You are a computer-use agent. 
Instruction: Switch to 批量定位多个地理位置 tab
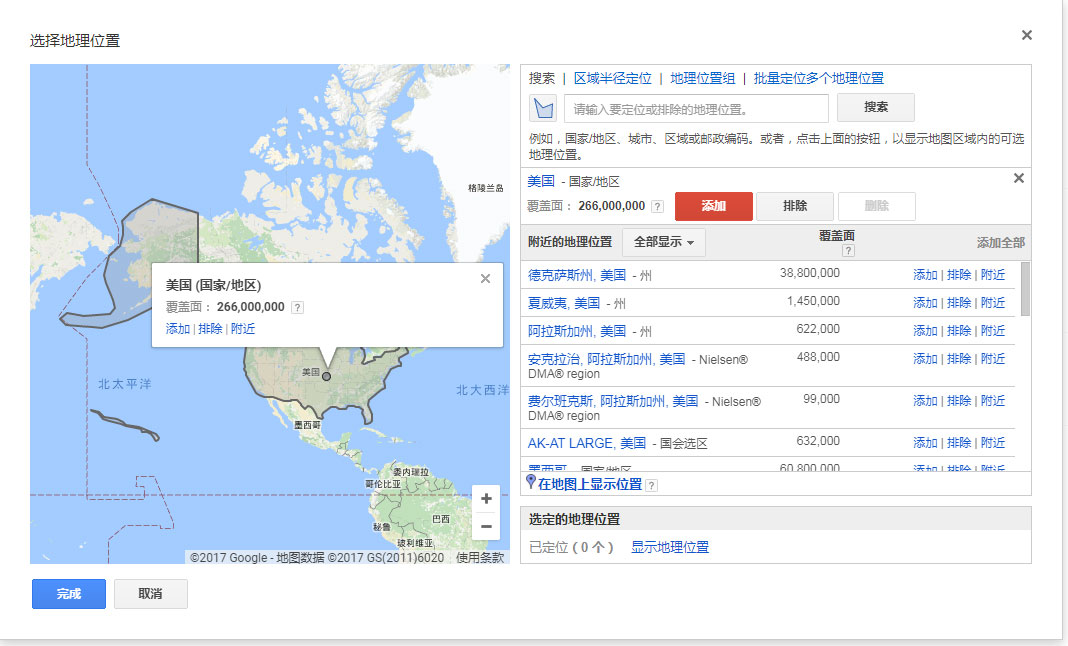[818, 78]
